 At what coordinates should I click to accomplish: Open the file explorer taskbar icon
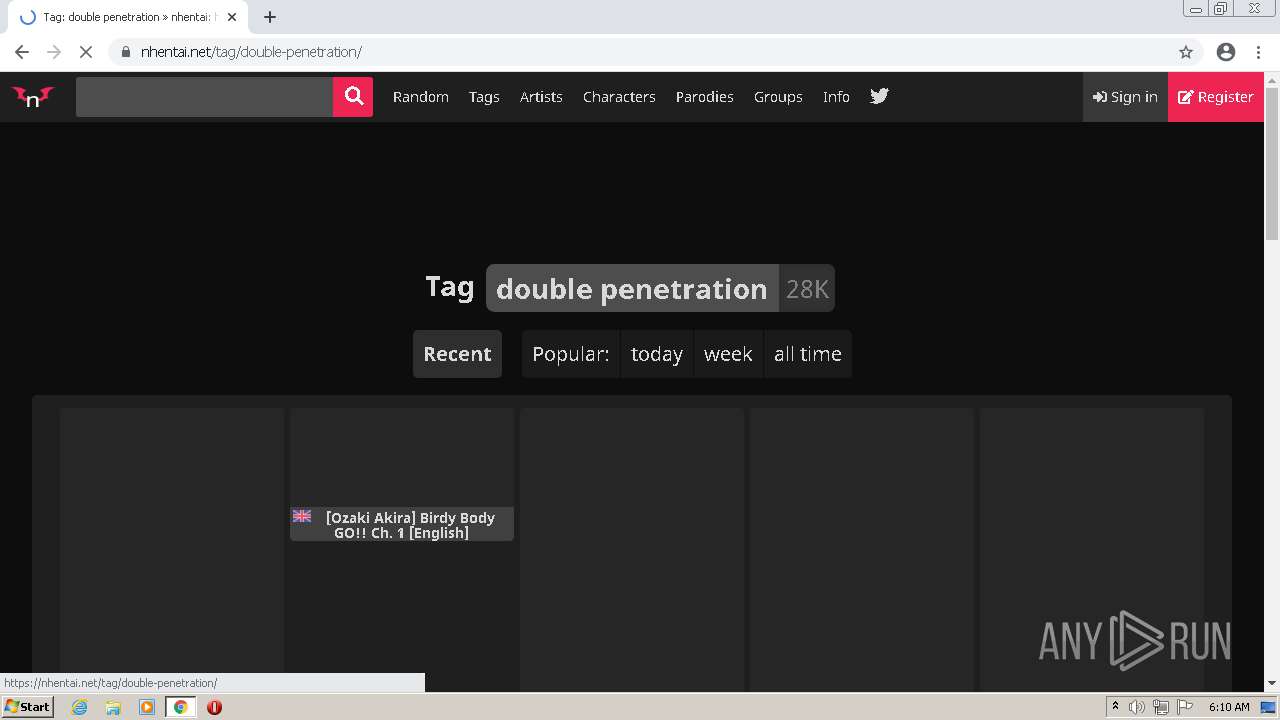click(113, 707)
